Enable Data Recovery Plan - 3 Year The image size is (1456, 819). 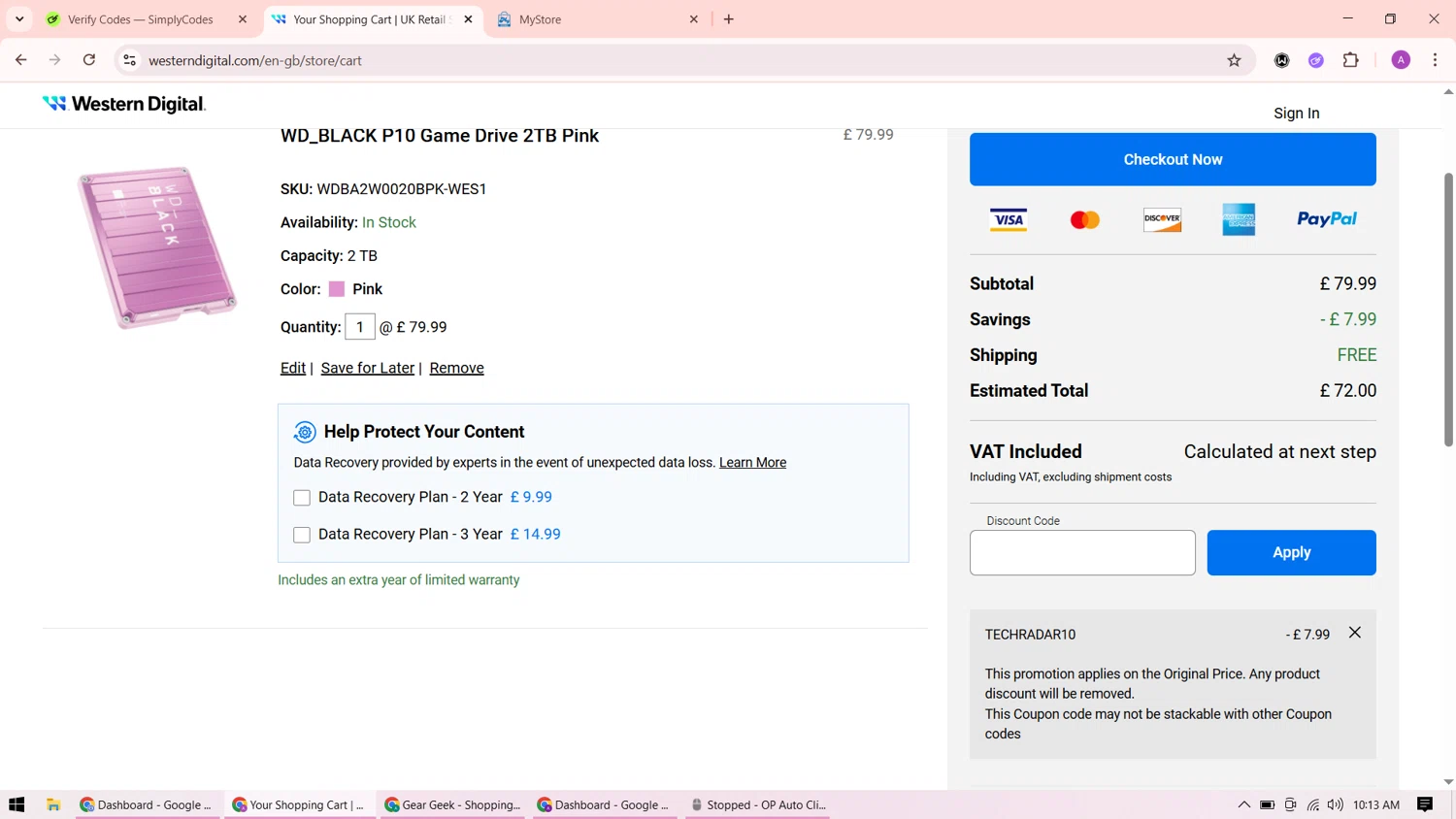pyautogui.click(x=302, y=535)
